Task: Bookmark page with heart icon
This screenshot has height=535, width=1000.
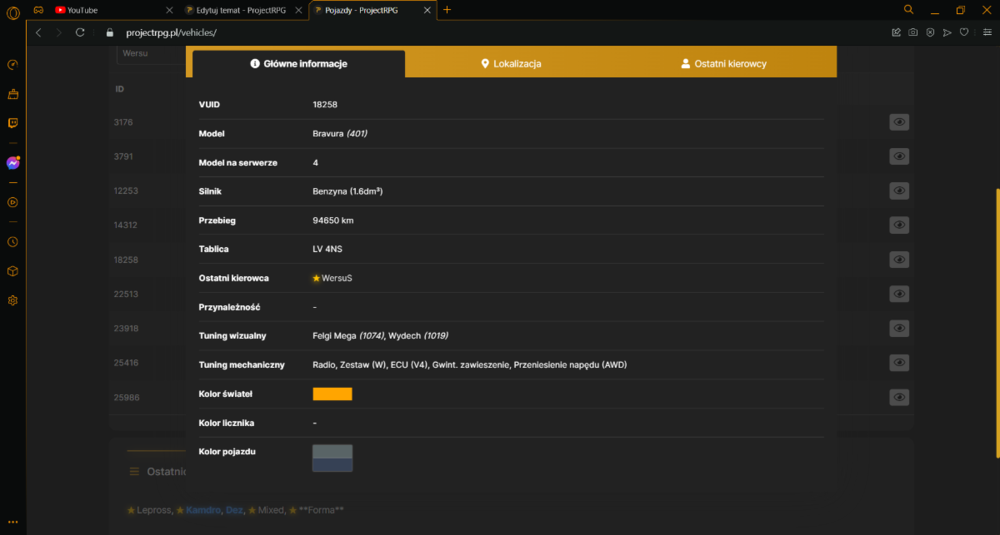Action: click(964, 33)
